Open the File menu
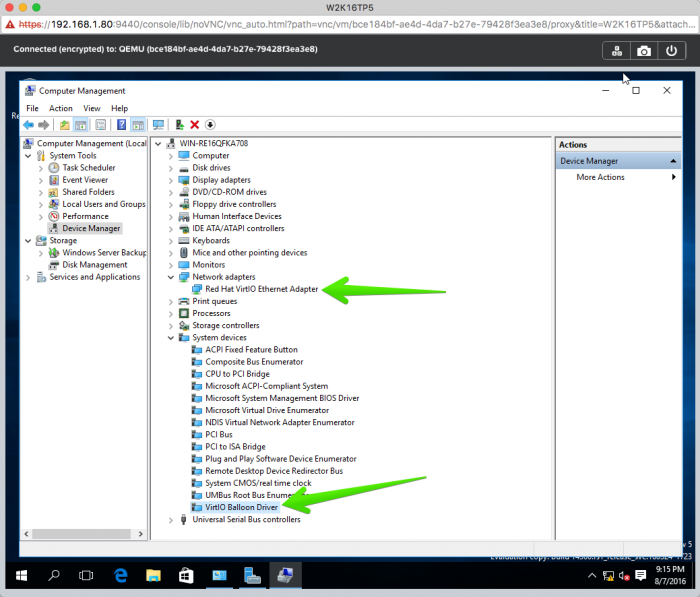 coord(32,109)
